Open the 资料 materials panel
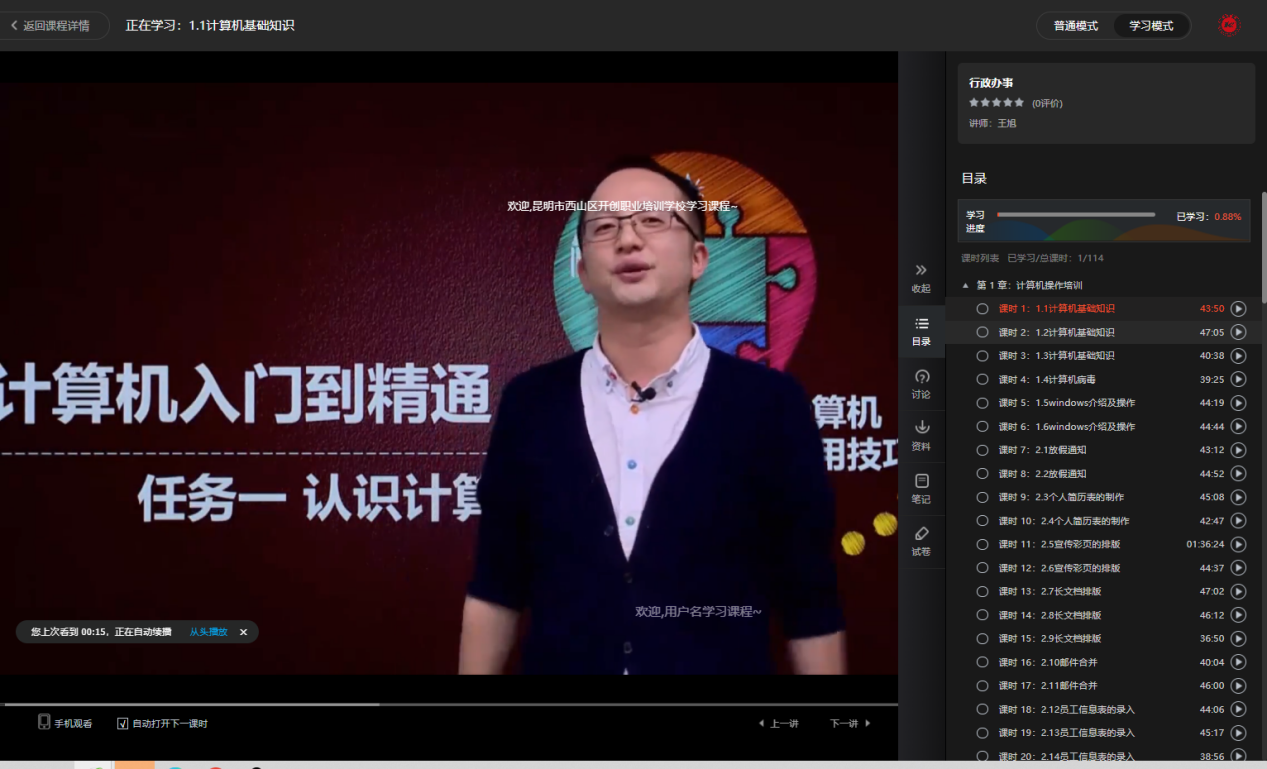The image size is (1267, 769). (921, 437)
